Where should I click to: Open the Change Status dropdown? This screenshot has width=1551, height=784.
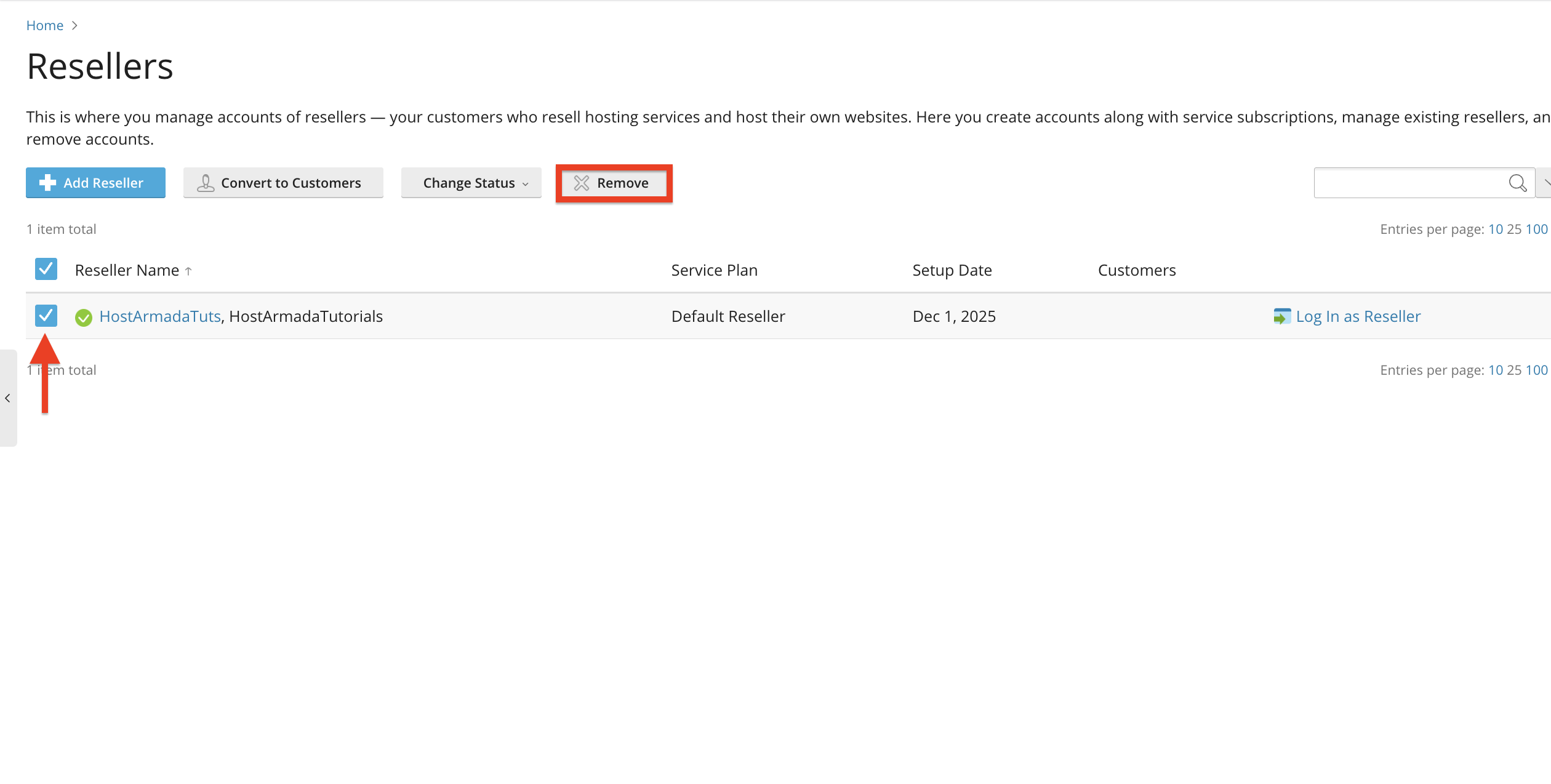pos(471,183)
